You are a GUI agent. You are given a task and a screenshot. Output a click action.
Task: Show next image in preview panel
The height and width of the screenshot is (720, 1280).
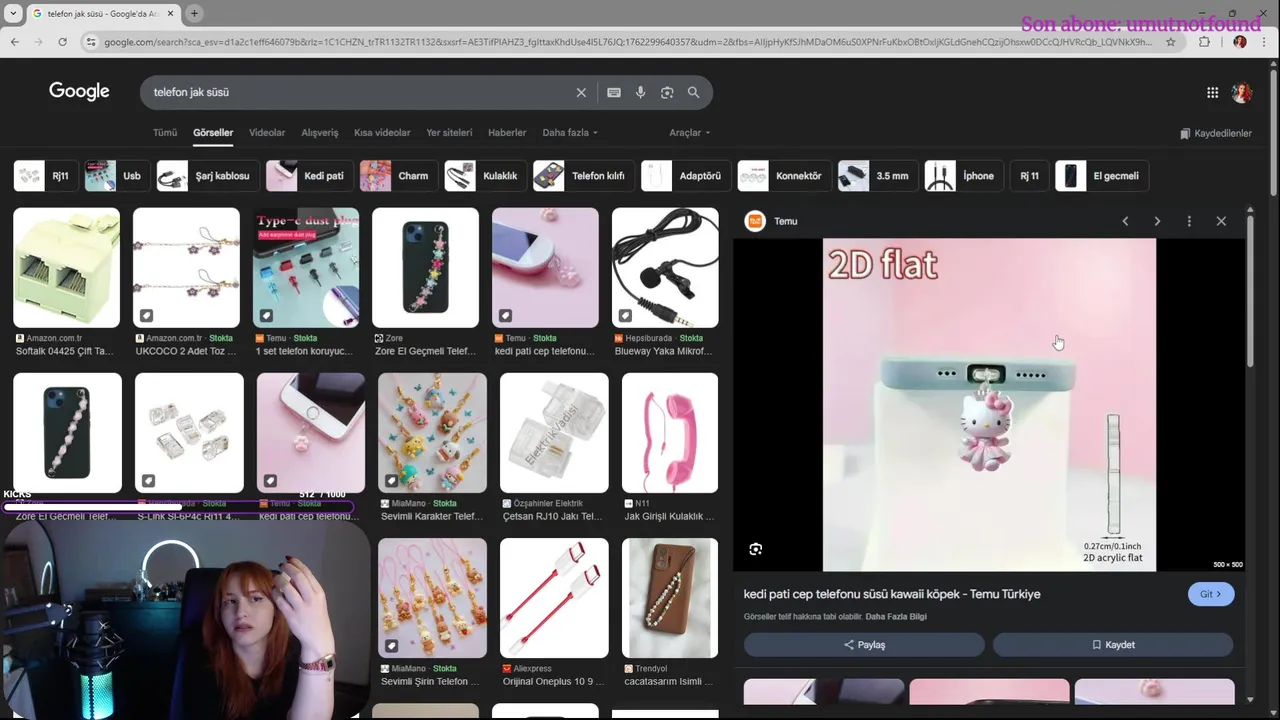(1157, 221)
